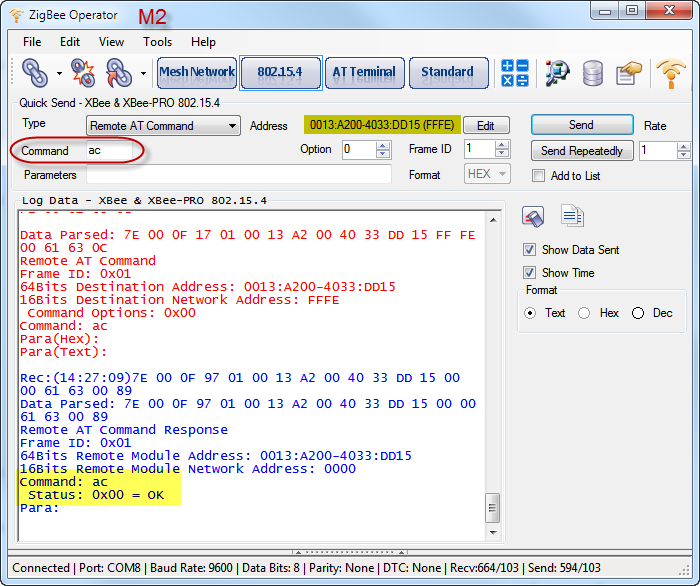Viewport: 700px width, 586px height.
Task: Open the calculator icon in toolbar
Action: [x=515, y=73]
